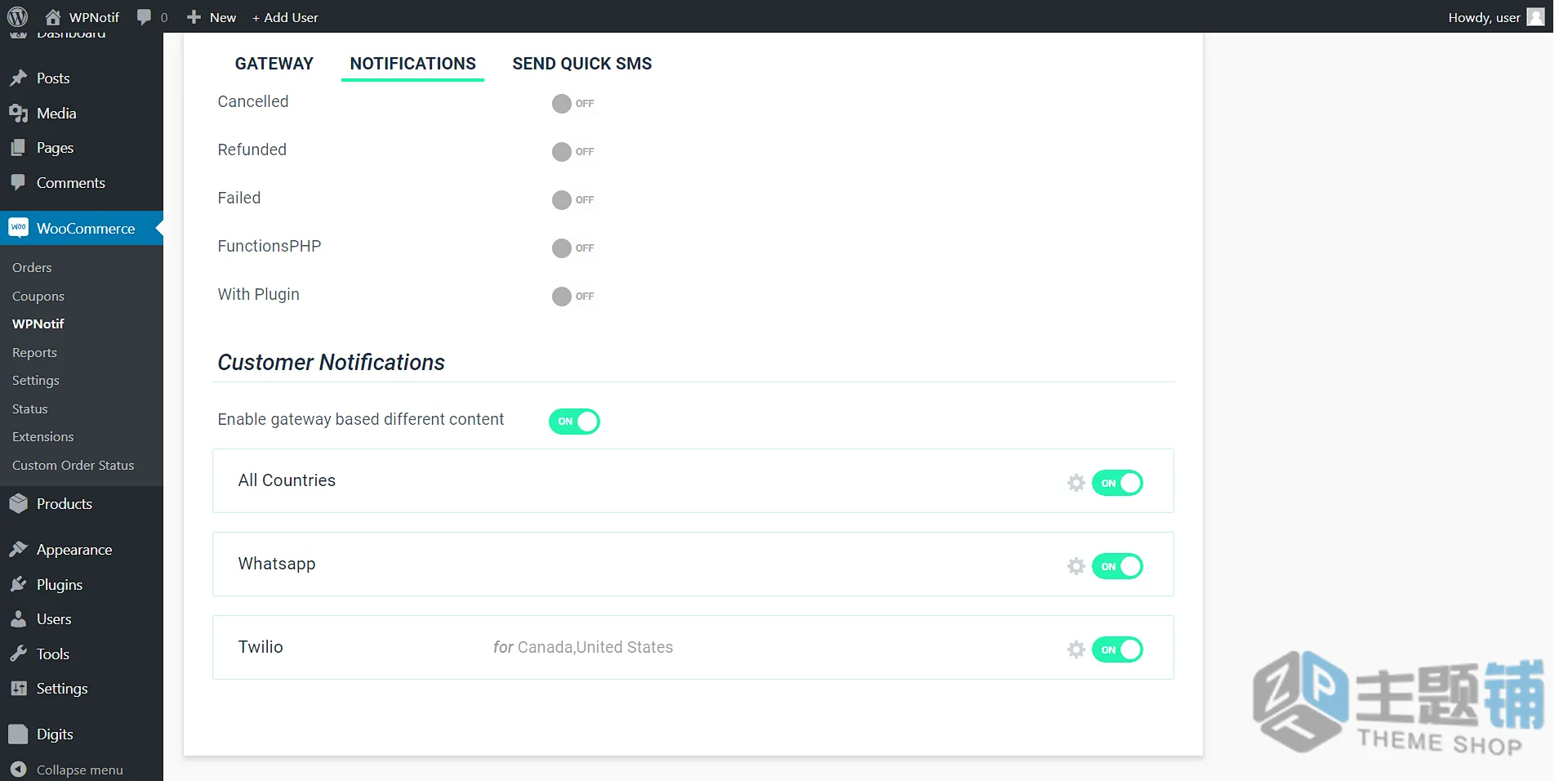The height and width of the screenshot is (781, 1568).
Task: Open the Extensions submenu item
Action: pyautogui.click(x=43, y=436)
